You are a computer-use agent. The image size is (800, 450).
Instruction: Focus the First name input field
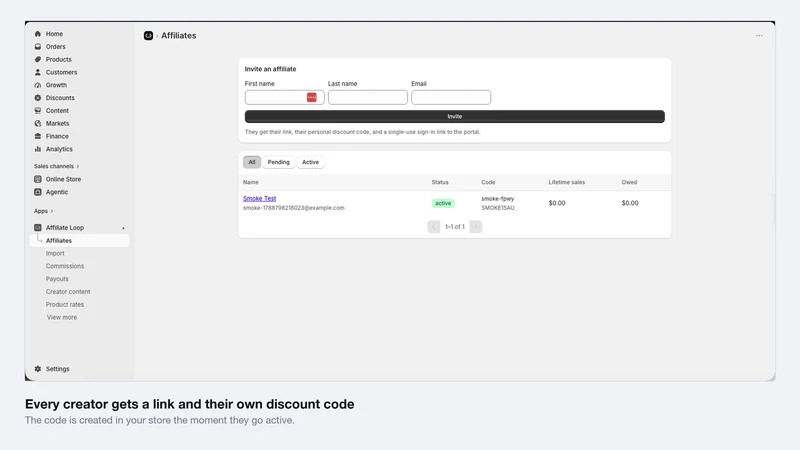(x=284, y=97)
